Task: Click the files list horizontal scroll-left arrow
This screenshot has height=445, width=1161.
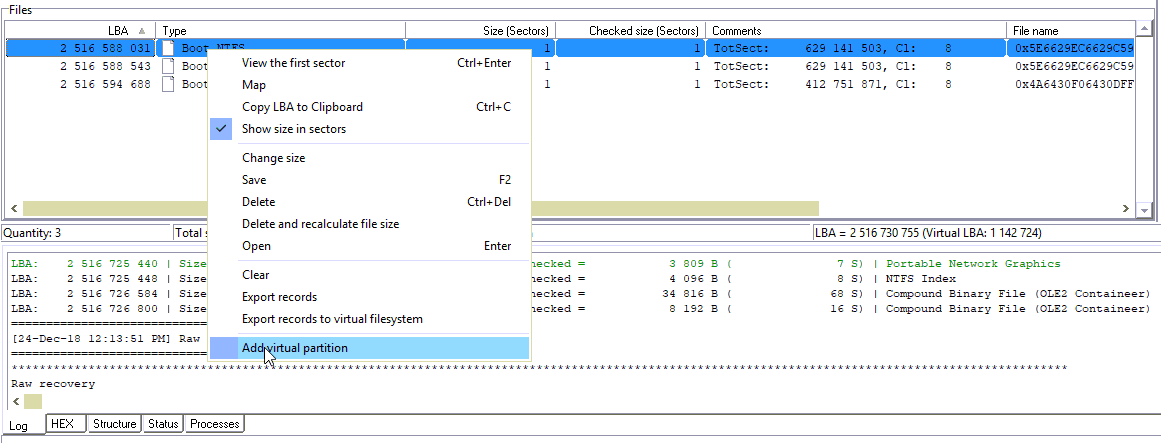Action: coord(14,209)
